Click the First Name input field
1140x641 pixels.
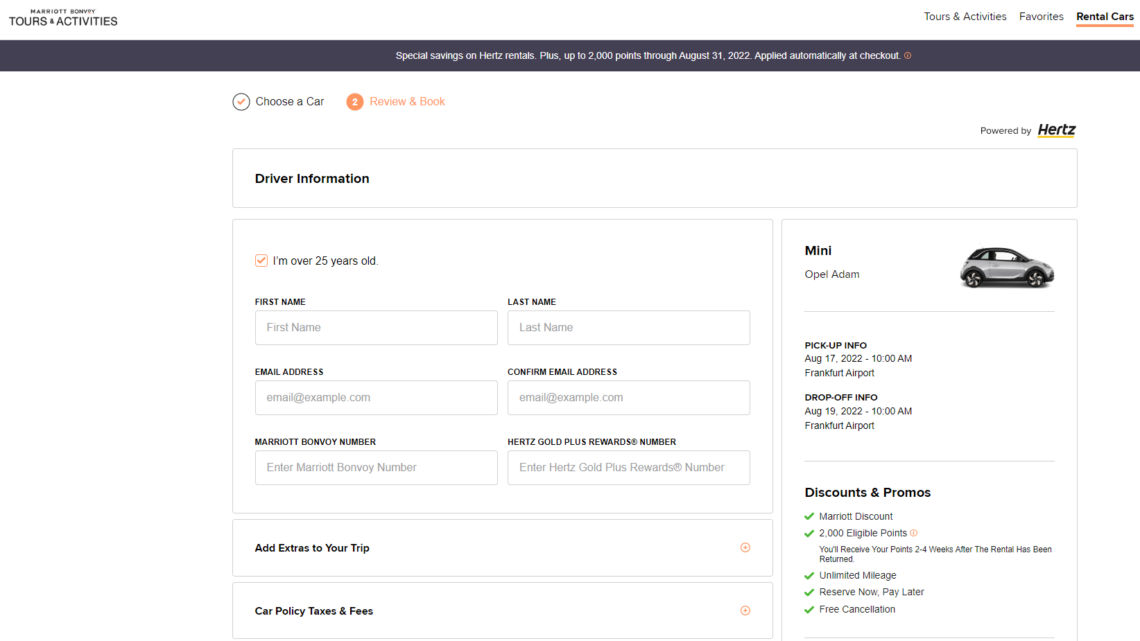(x=376, y=328)
